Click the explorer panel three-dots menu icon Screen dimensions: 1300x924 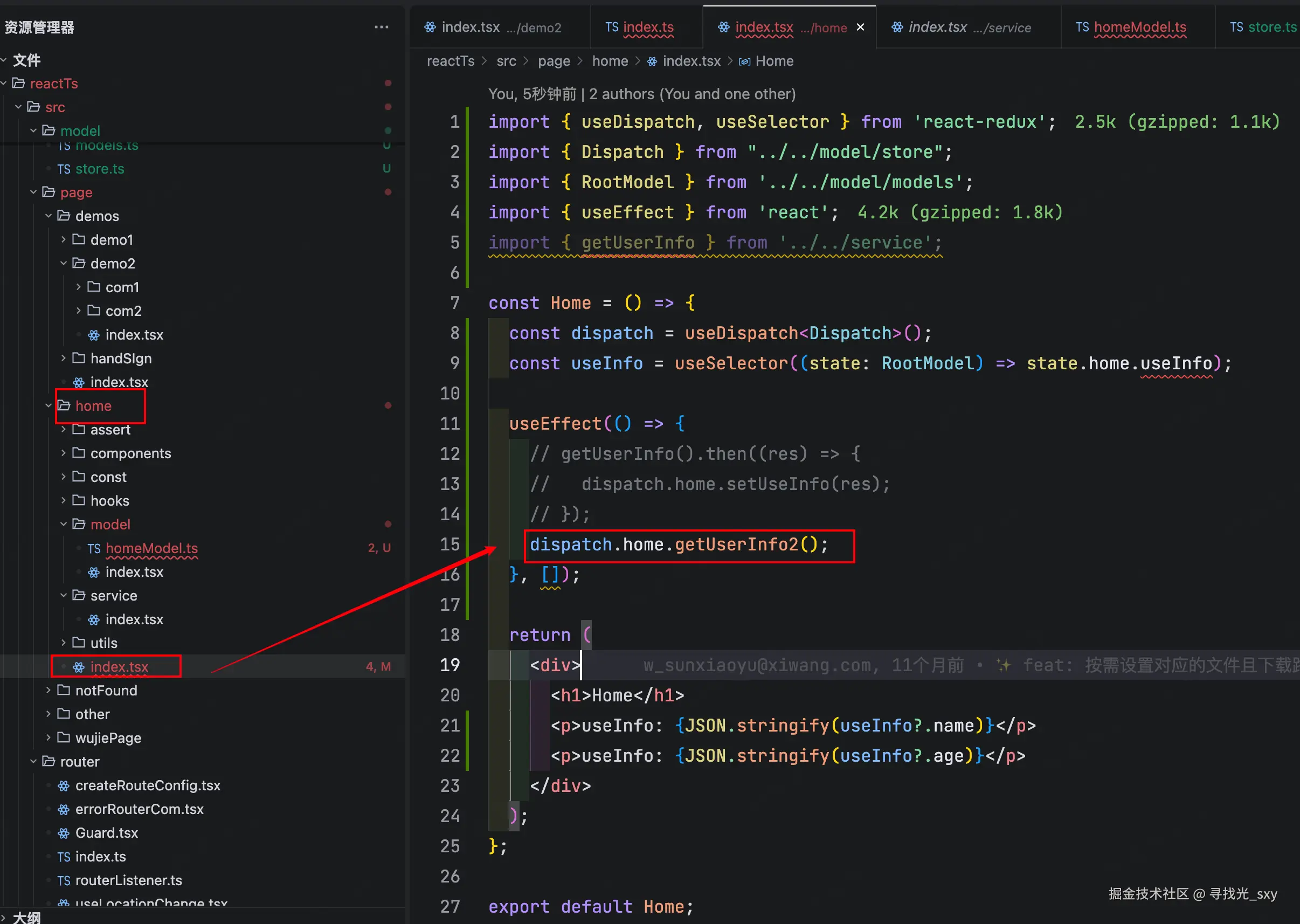[381, 27]
